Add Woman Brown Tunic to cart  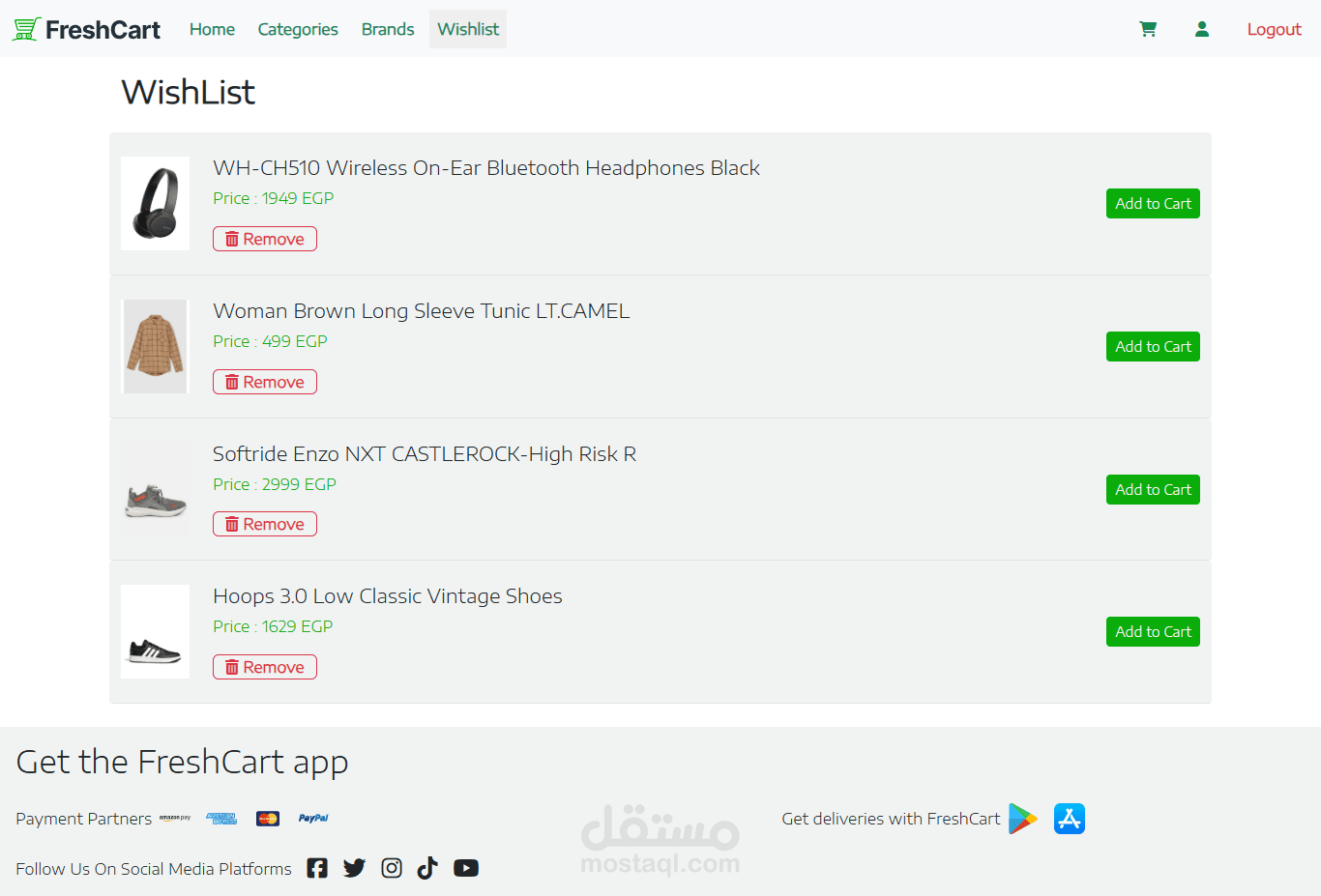pos(1153,347)
